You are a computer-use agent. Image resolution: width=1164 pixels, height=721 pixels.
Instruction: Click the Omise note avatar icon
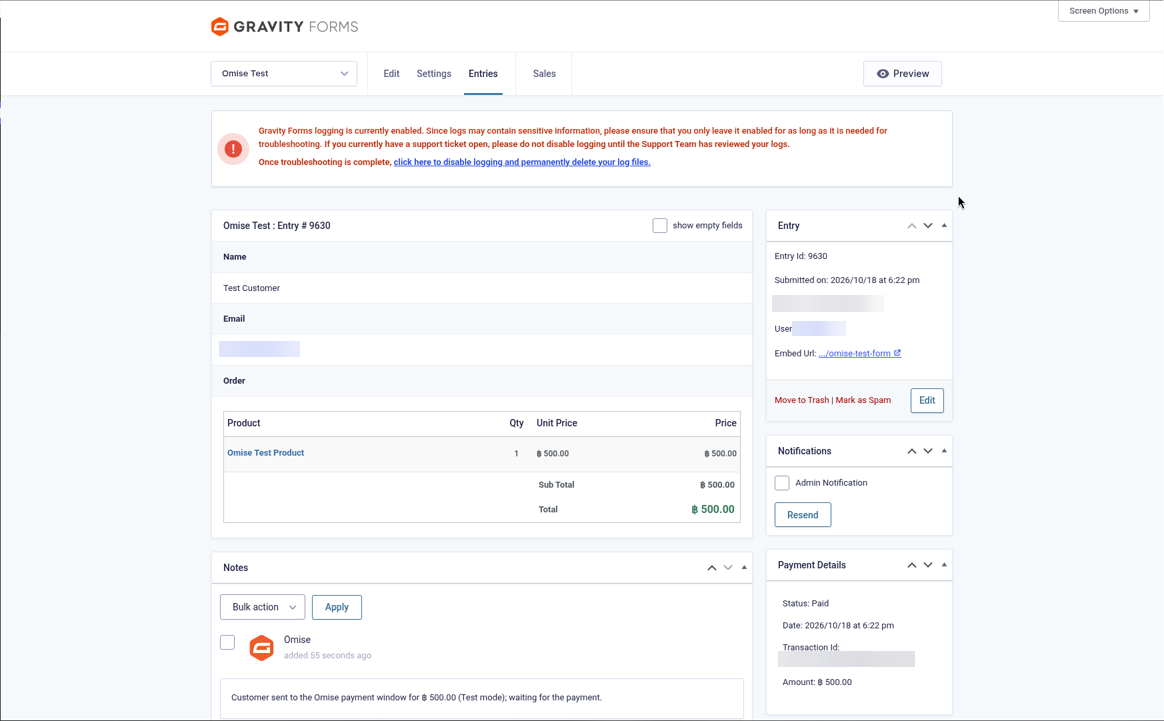261,647
